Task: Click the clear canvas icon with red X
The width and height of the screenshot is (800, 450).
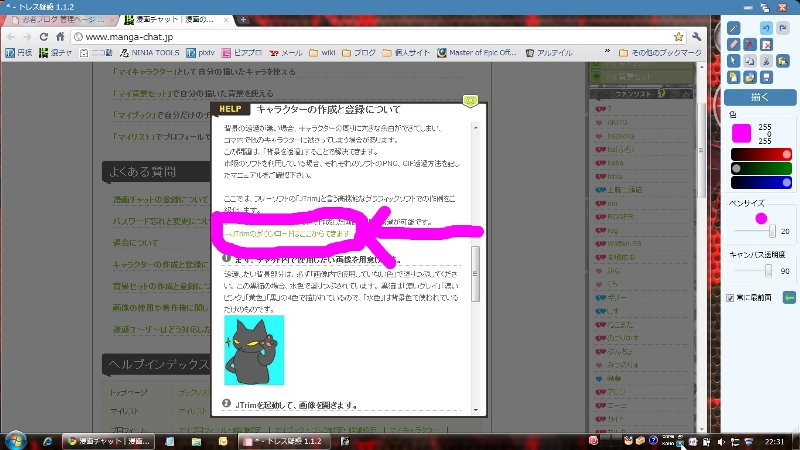Action: [x=766, y=44]
